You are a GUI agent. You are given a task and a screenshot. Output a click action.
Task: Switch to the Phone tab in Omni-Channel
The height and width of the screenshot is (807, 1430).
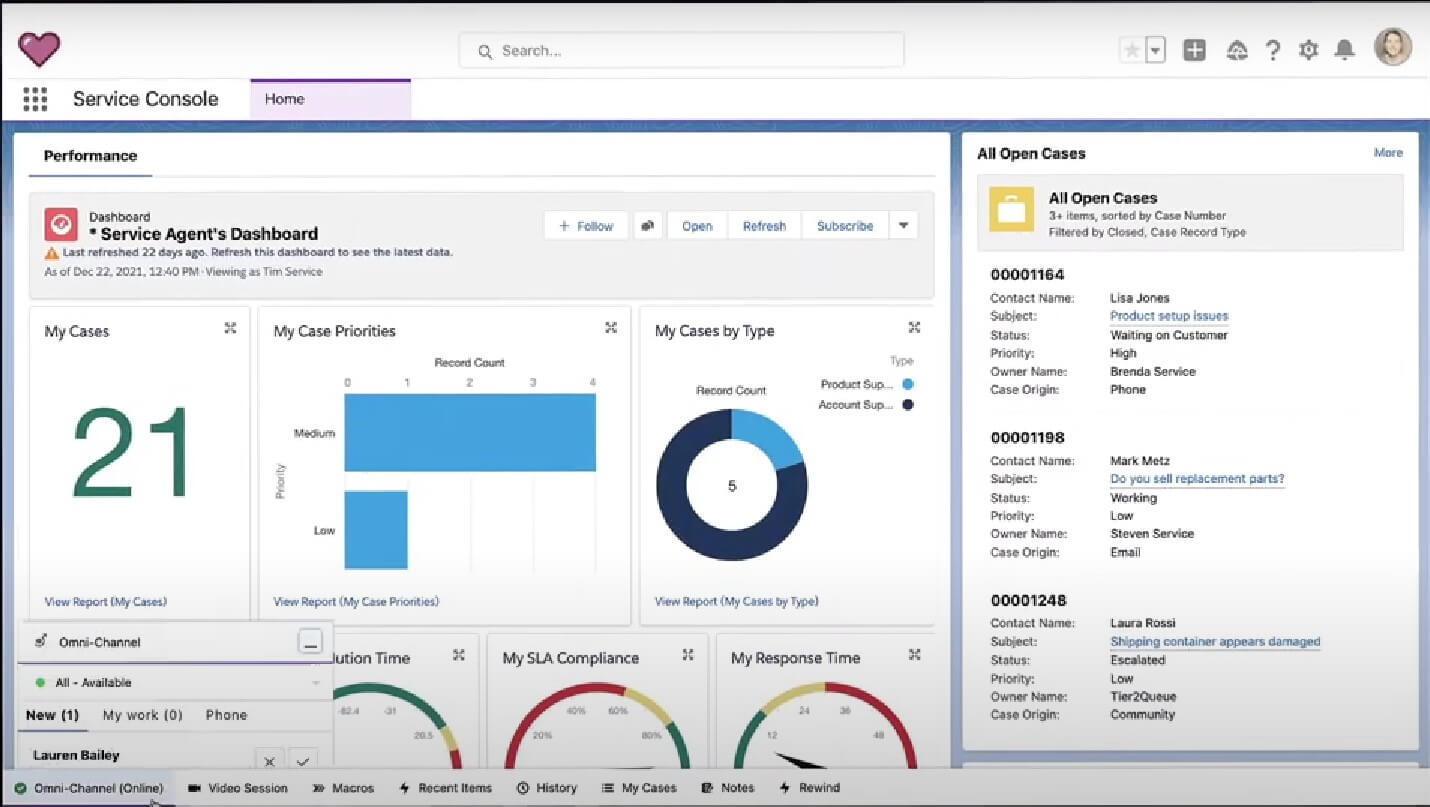(x=226, y=715)
